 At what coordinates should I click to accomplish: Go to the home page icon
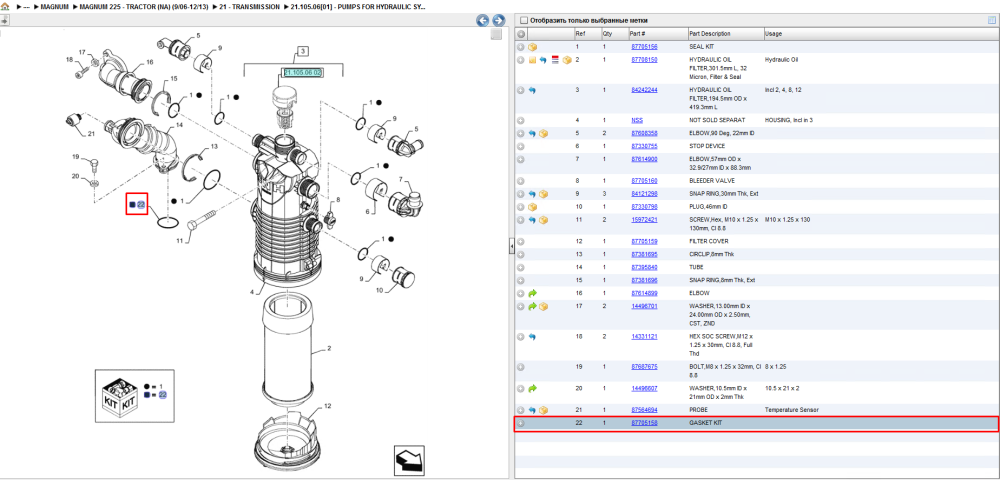[x=5, y=6]
